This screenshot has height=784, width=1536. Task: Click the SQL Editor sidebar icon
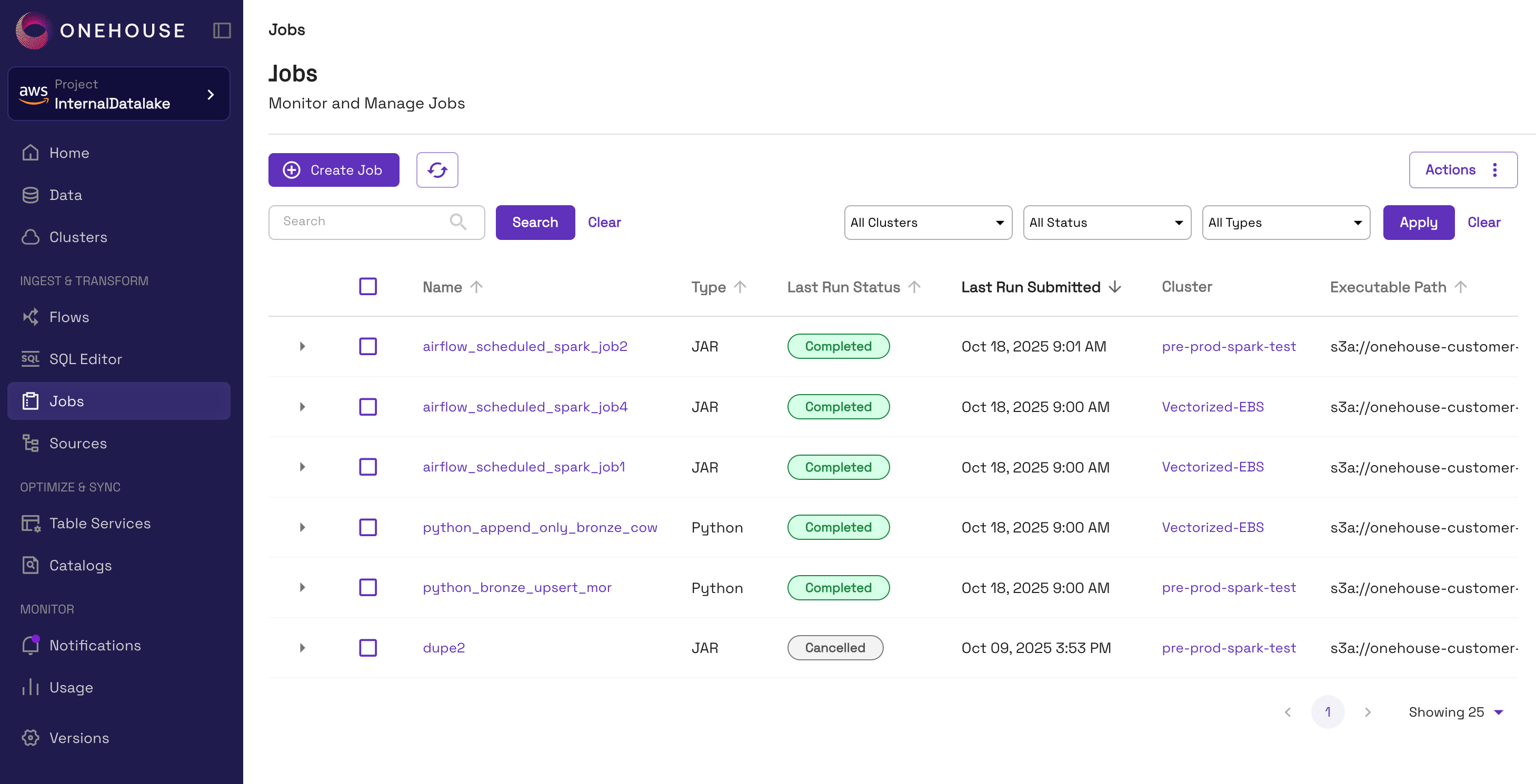pos(31,359)
